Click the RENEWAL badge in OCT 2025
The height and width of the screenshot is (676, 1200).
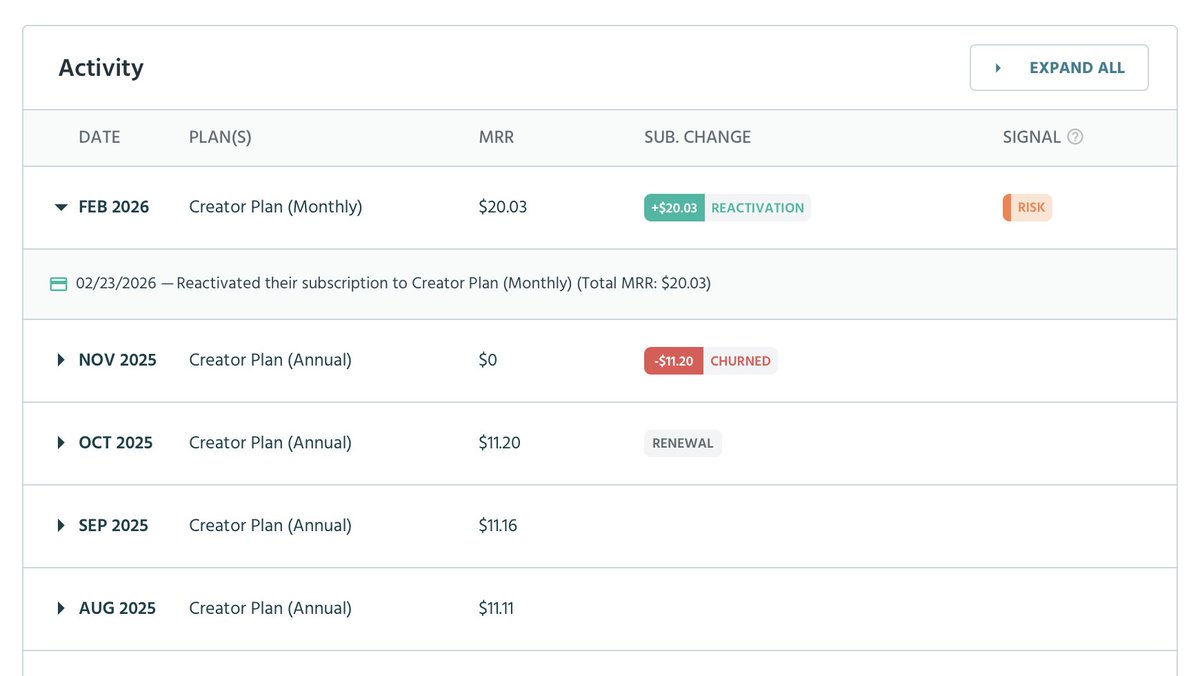[683, 443]
